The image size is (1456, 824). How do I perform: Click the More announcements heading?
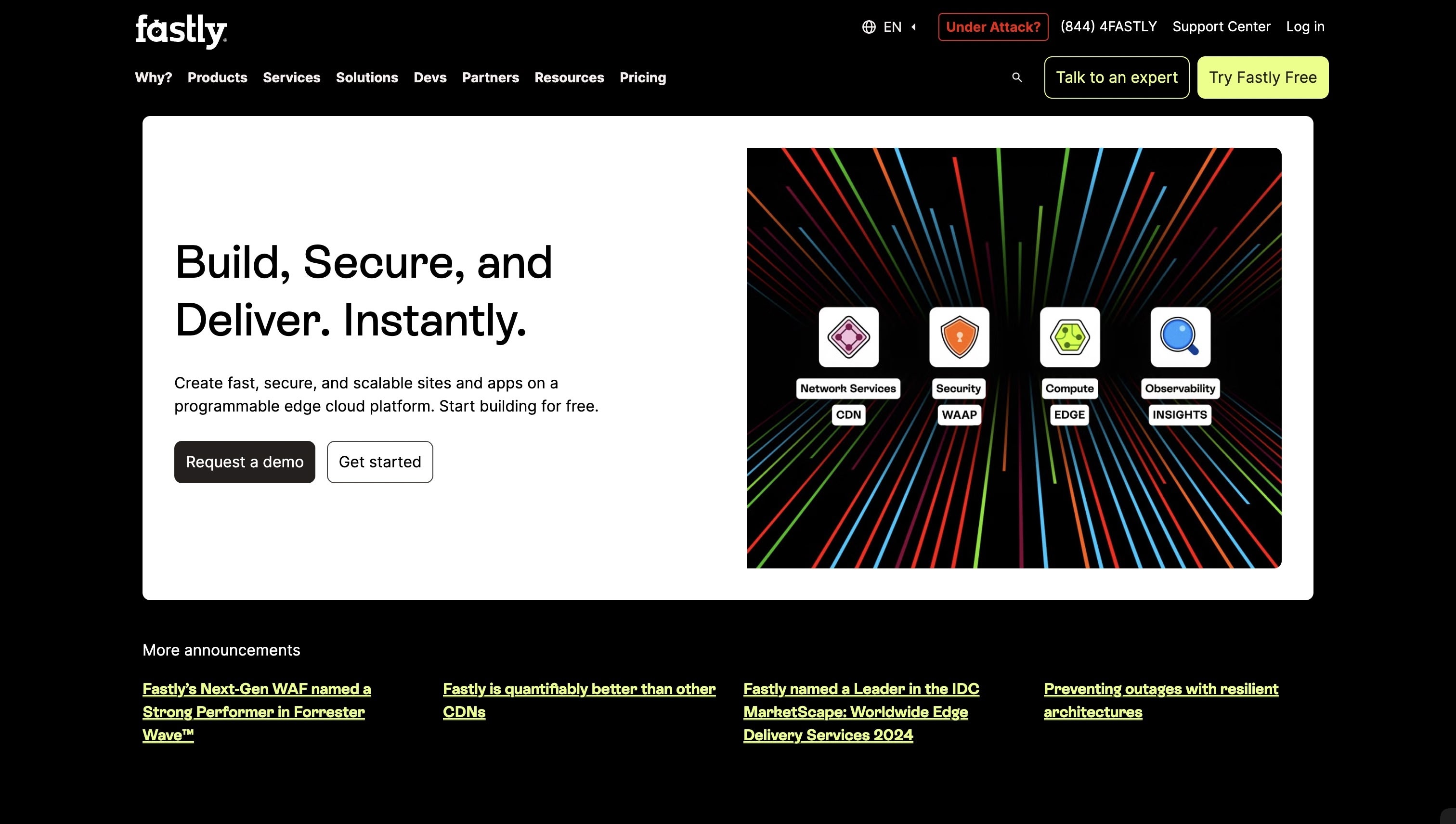click(221, 650)
